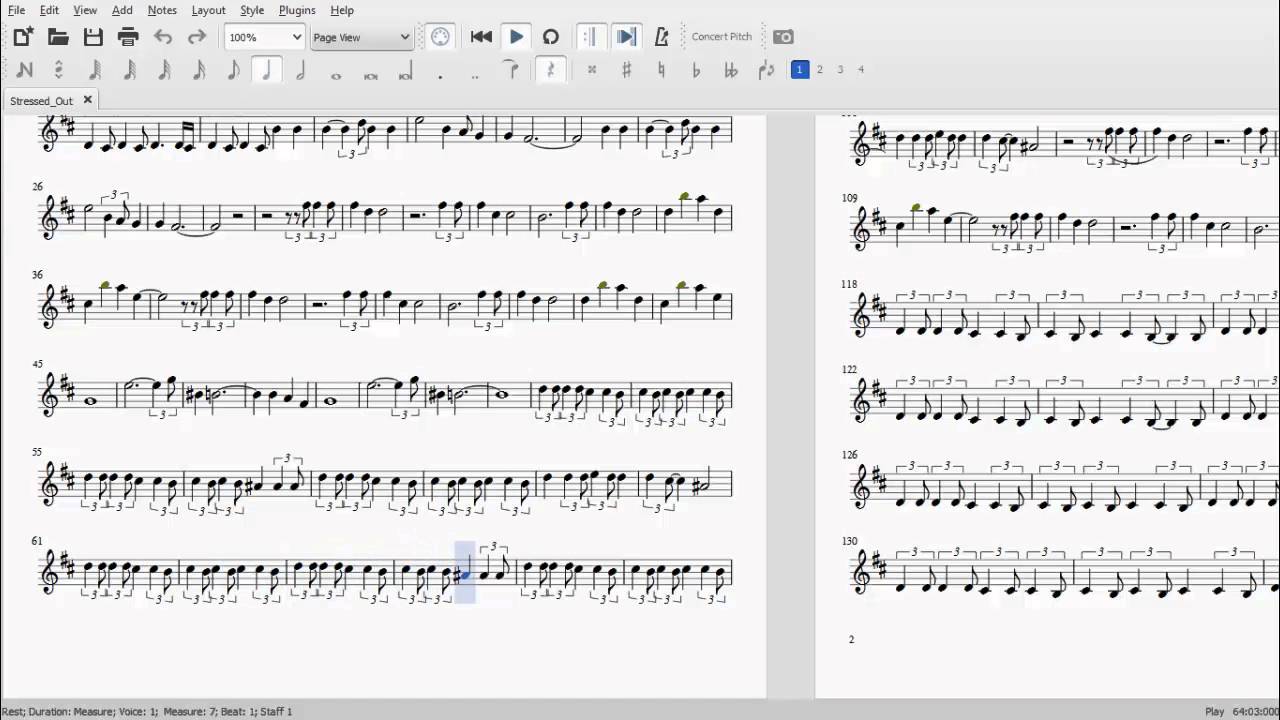The height and width of the screenshot is (720, 1280).
Task: Select voice 3
Action: tap(840, 70)
